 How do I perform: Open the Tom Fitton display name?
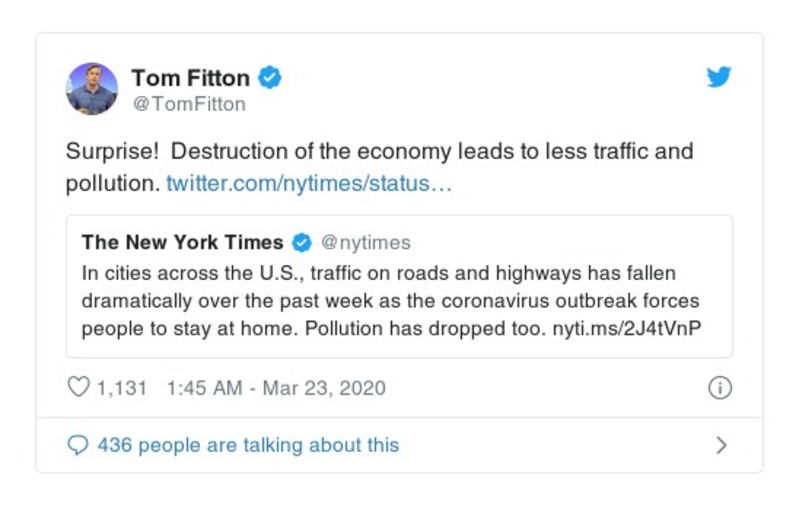[x=190, y=77]
